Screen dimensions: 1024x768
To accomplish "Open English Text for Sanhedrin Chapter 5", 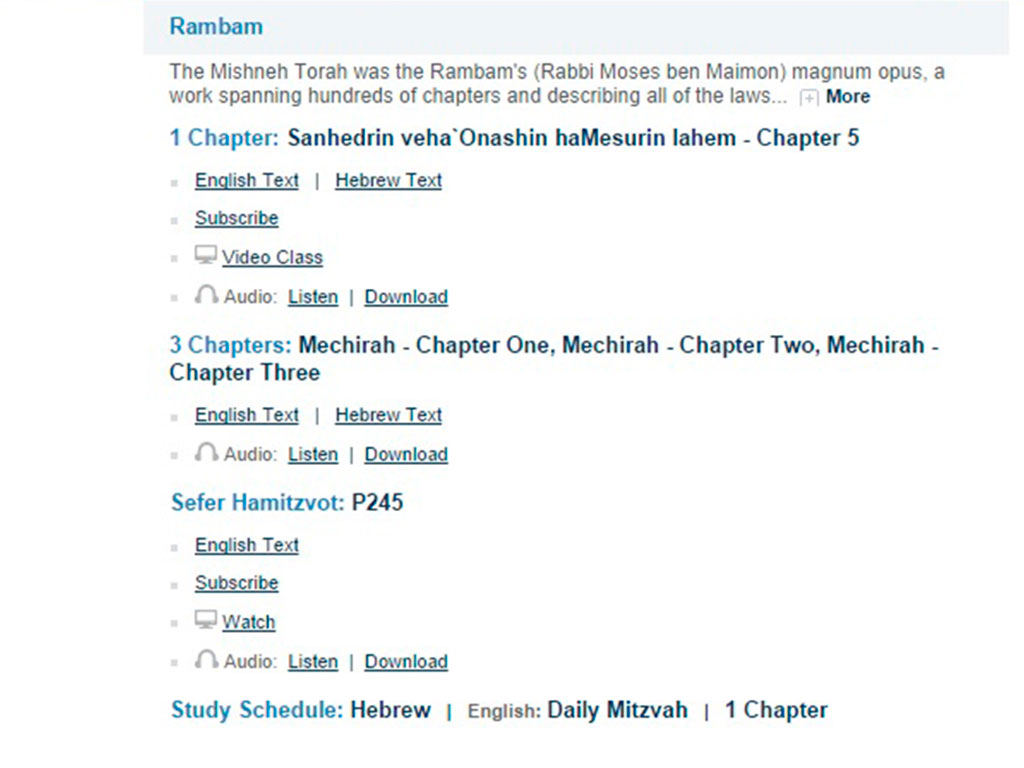I will [247, 180].
